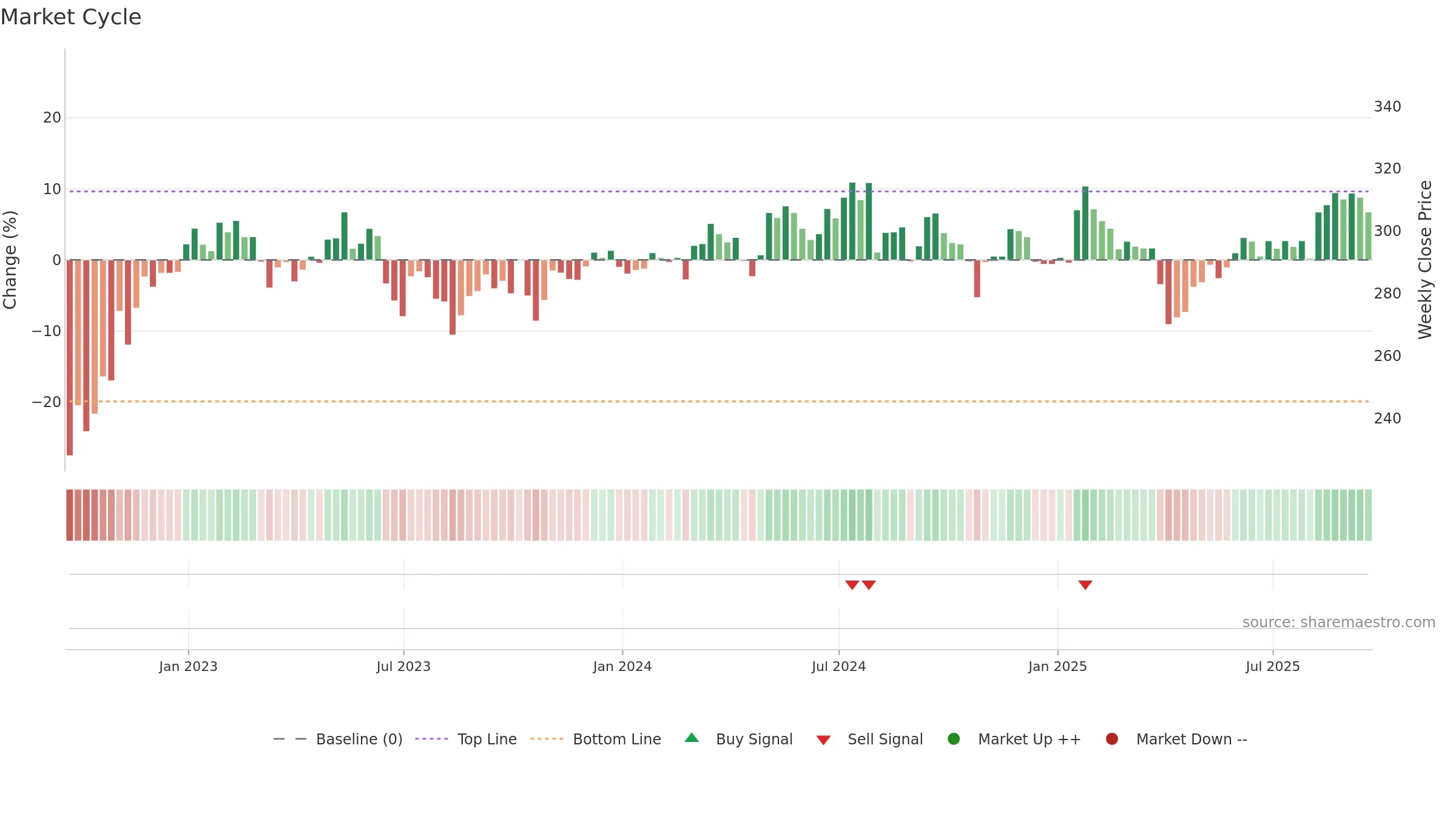The image size is (1456, 819).
Task: Click the purple dotted Top Line legend sample
Action: (431, 739)
